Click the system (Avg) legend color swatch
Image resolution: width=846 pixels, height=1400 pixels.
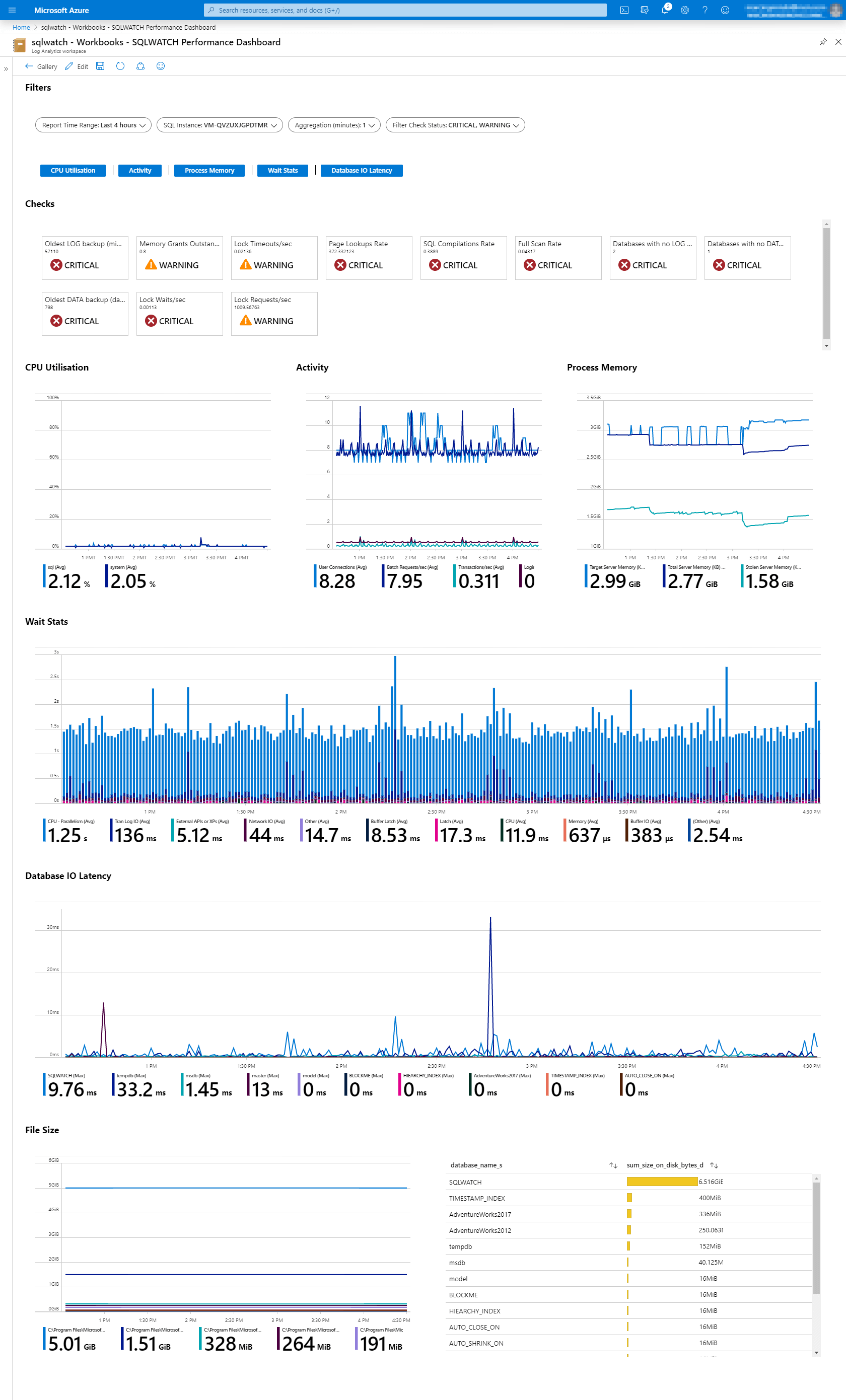(107, 576)
